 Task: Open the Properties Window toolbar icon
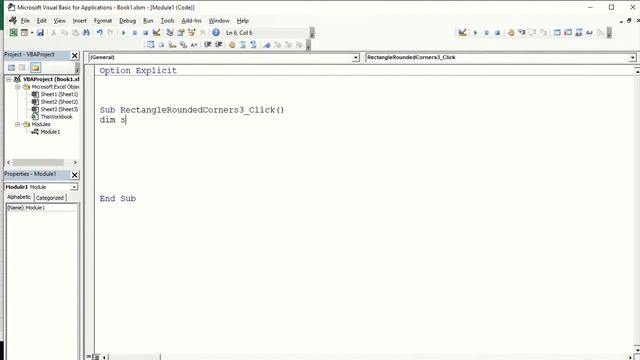click(x=181, y=33)
